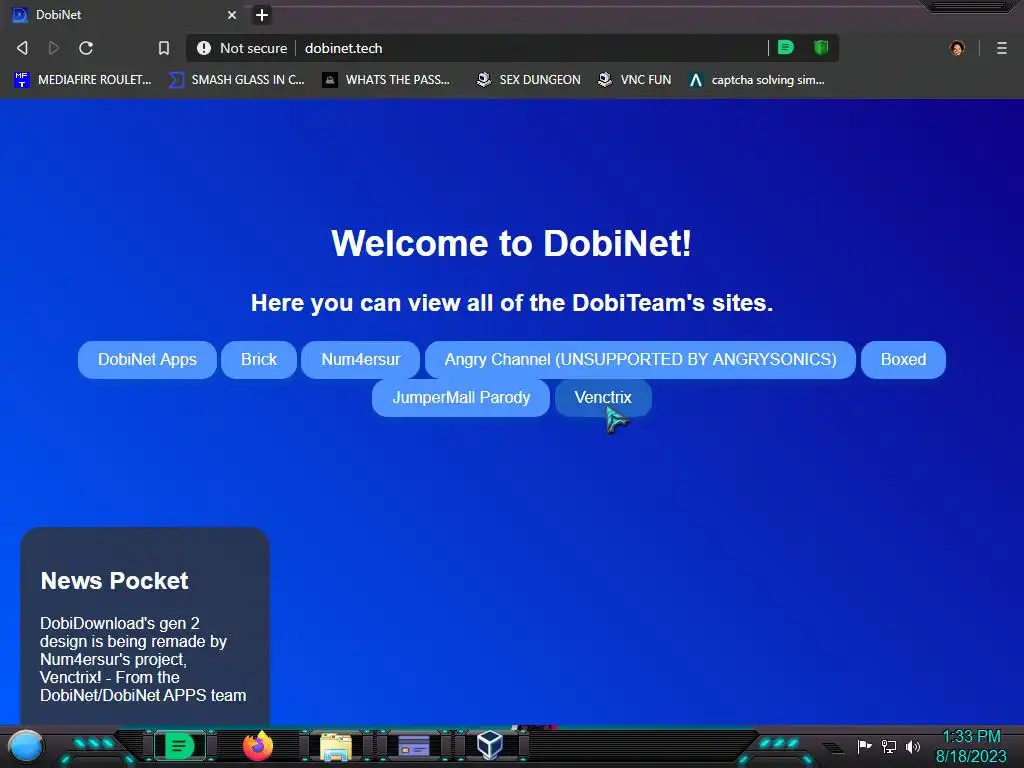Open the DobiNet Apps link
The width and height of the screenshot is (1024, 768).
click(147, 360)
